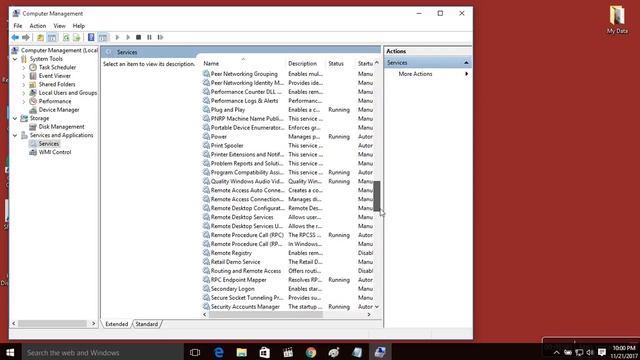Open the Help menu

point(79,26)
